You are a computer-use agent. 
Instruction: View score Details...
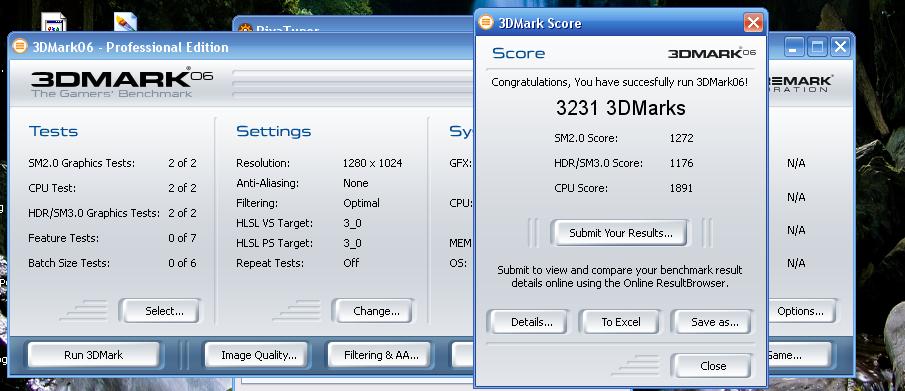(528, 322)
